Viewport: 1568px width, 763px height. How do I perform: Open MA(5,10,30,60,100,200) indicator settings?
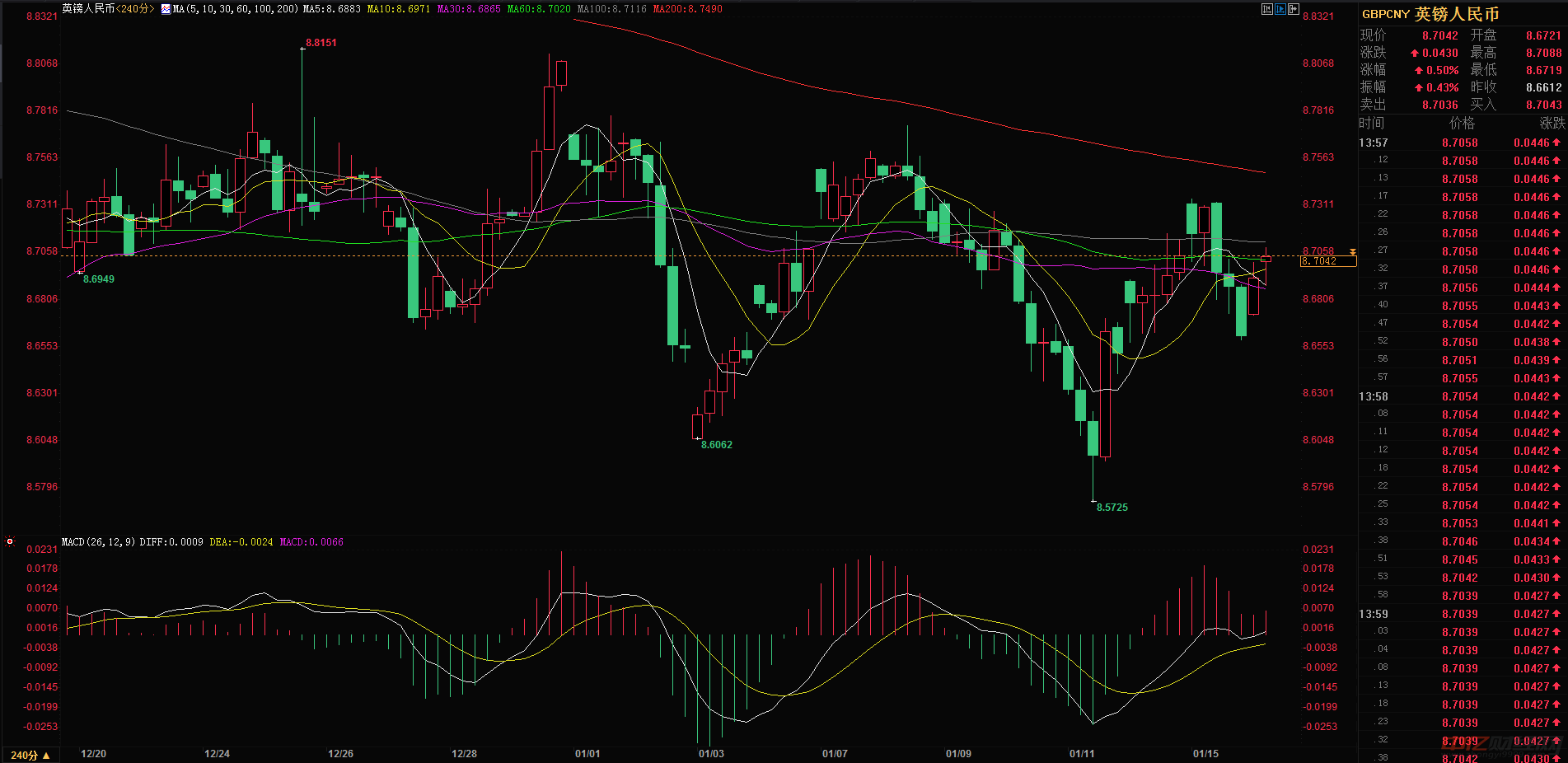coord(235,9)
